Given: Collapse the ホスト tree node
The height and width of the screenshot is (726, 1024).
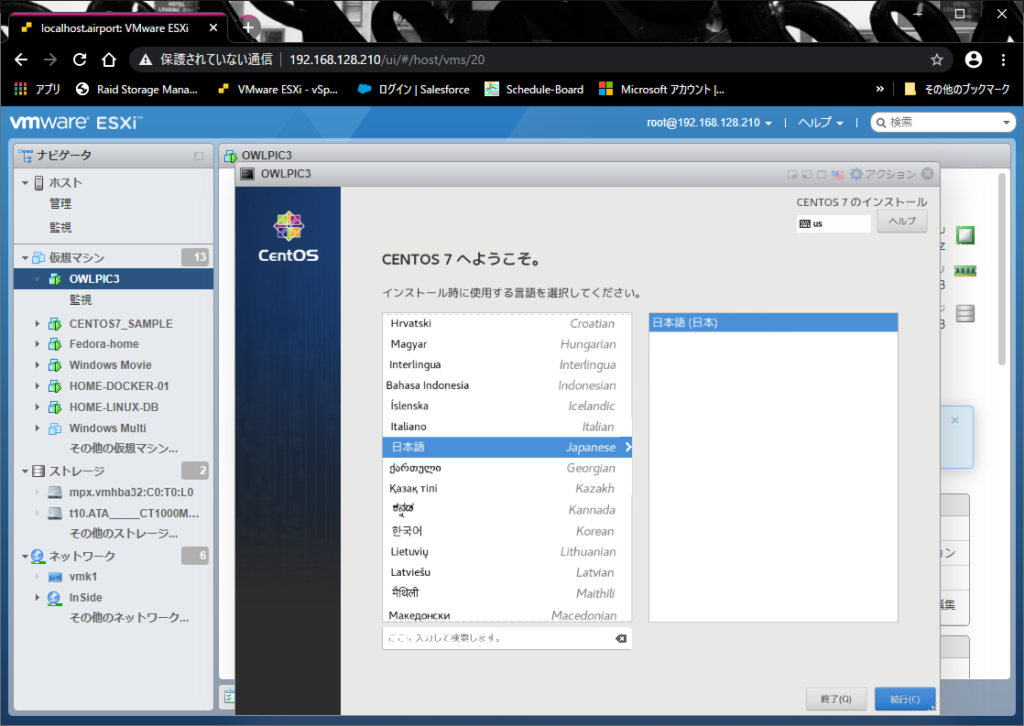Looking at the screenshot, I should point(25,183).
